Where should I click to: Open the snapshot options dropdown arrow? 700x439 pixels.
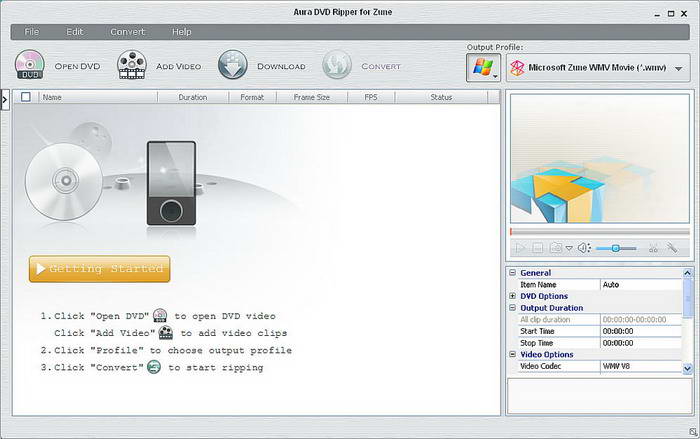click(569, 248)
